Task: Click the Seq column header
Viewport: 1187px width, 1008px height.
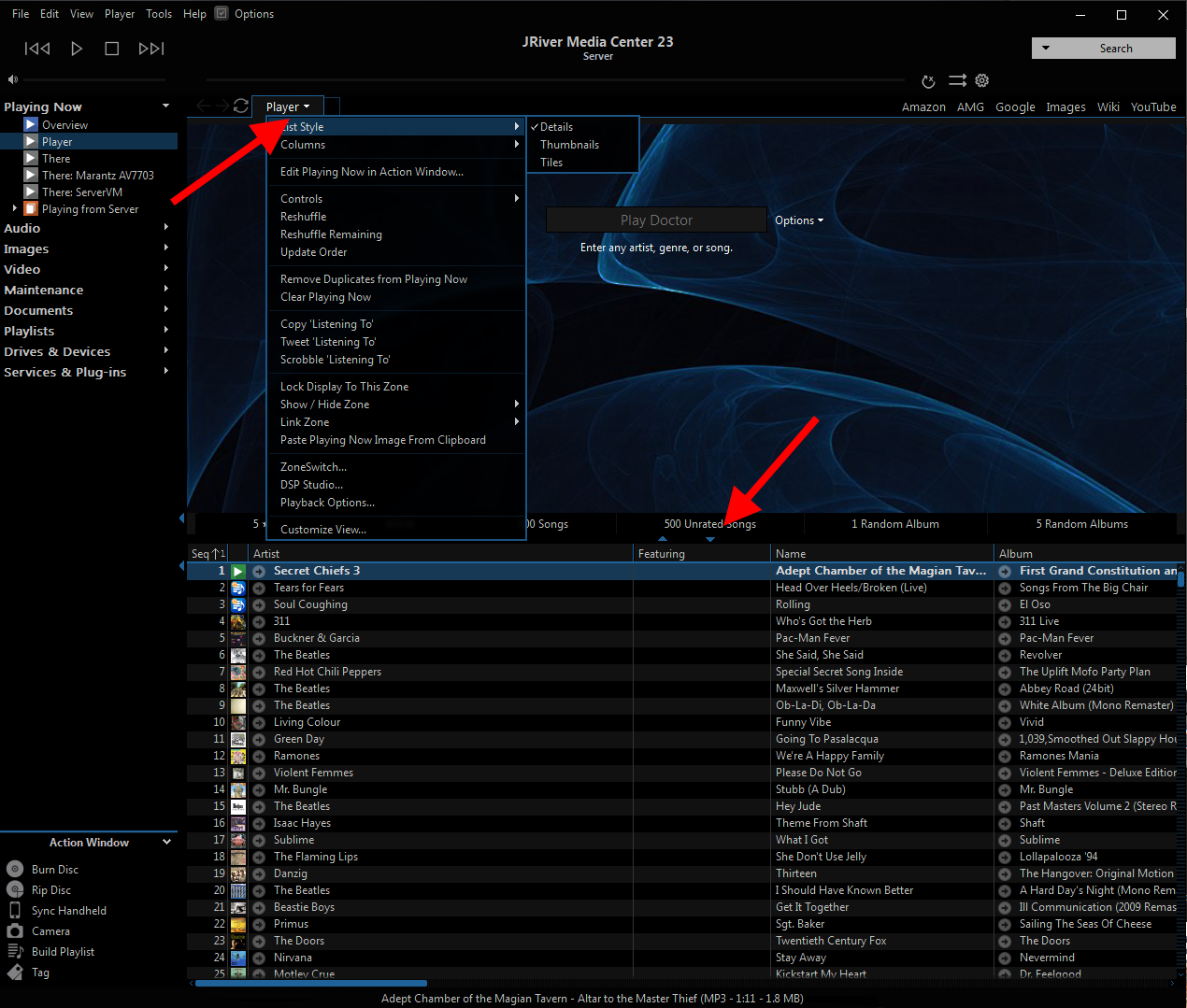Action: [x=207, y=554]
